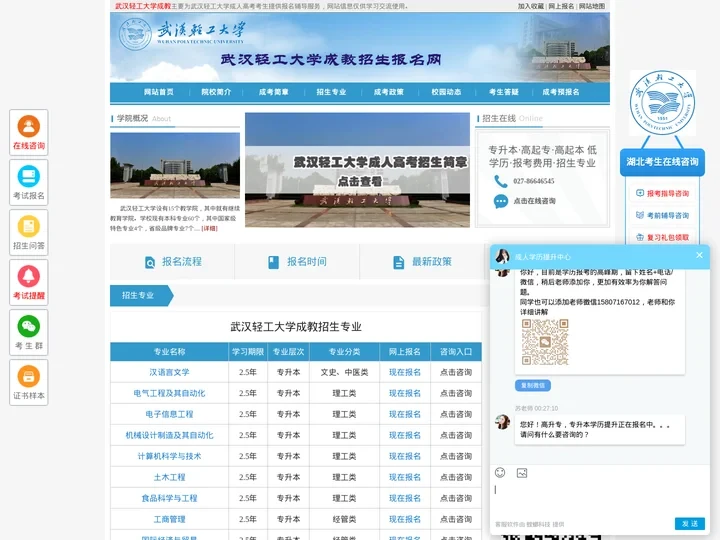
Task: Open the 招生问答 sidebar icon
Action: 28,232
